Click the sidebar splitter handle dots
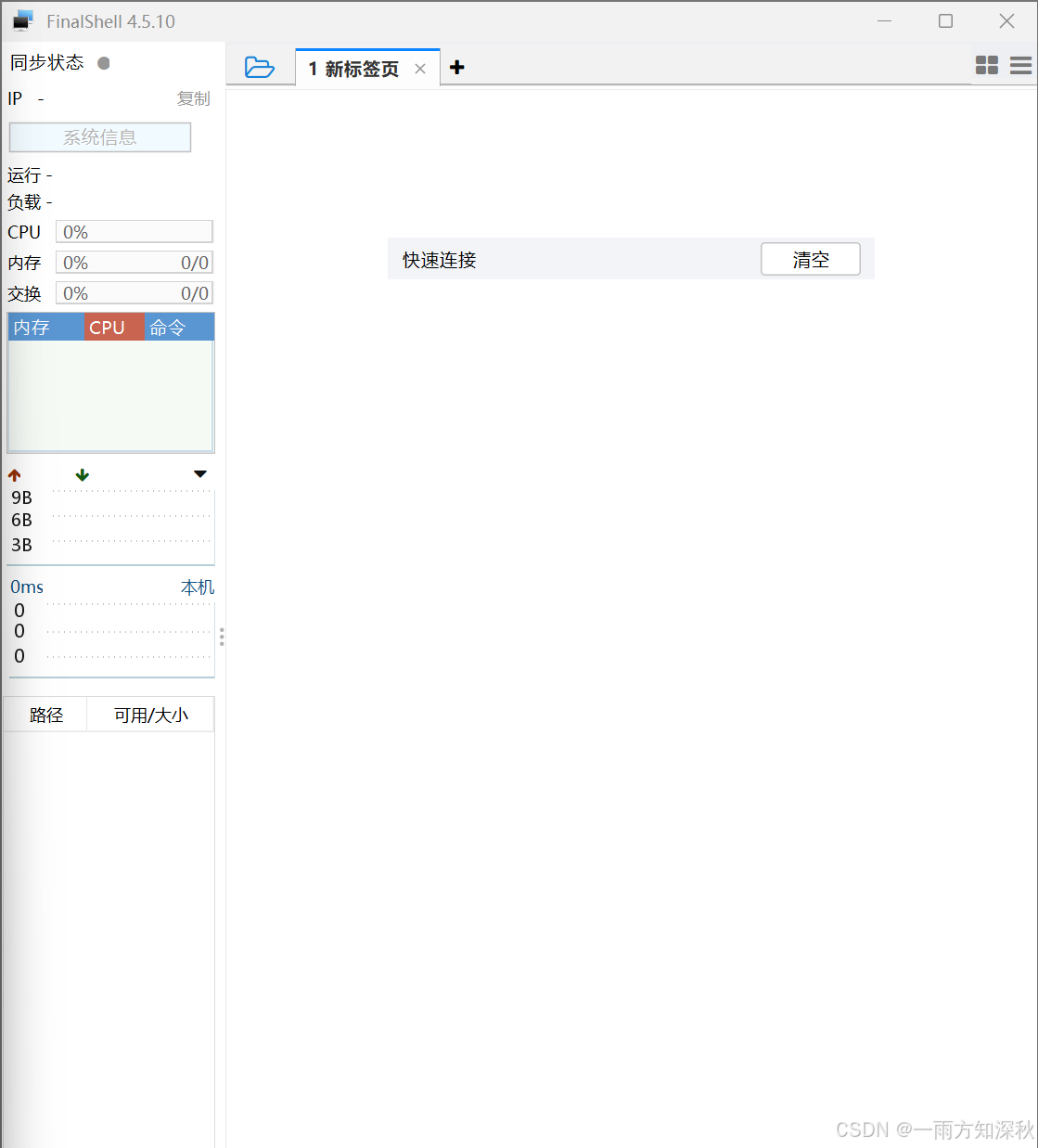This screenshot has width=1038, height=1148. pos(222,637)
